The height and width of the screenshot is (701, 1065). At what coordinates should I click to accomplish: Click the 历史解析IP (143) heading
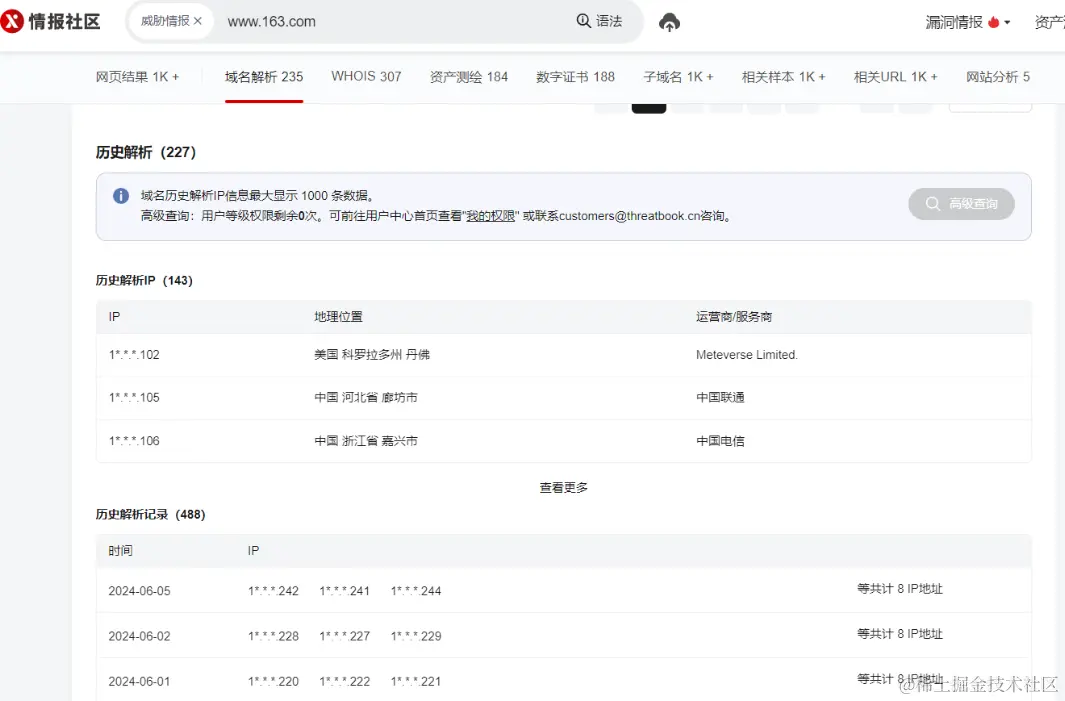point(144,281)
